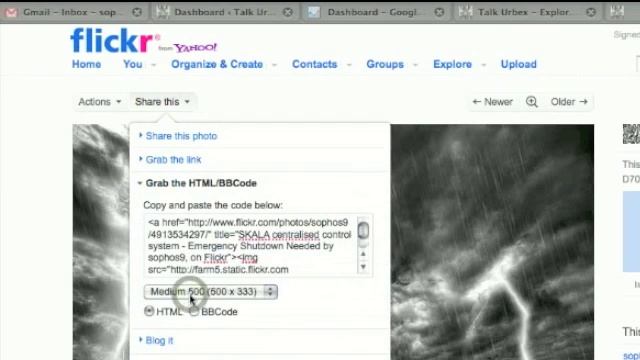Go to the Older photo
This screenshot has height=360, width=640.
[x=569, y=102]
